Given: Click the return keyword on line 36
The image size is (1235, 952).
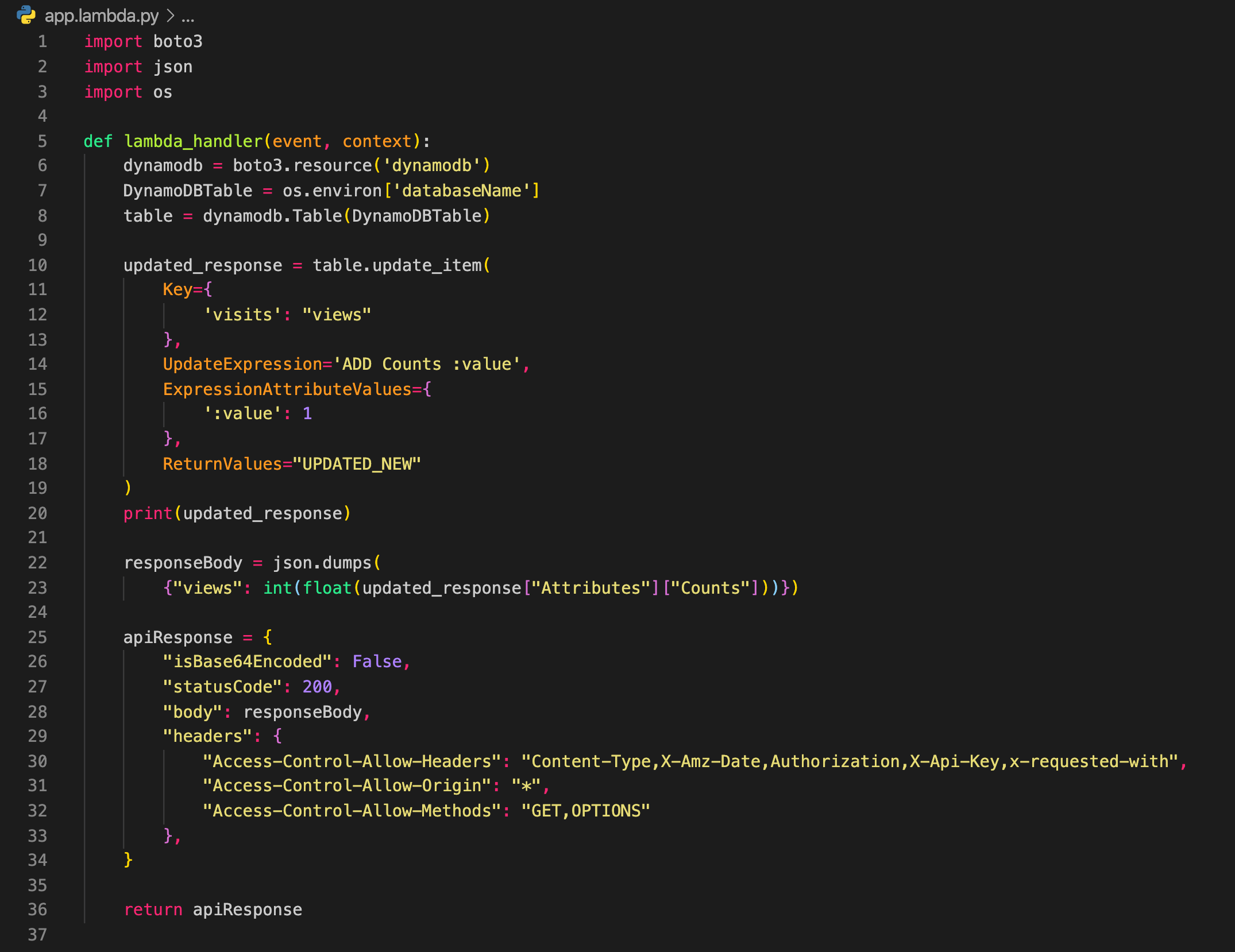Looking at the screenshot, I should click(153, 910).
